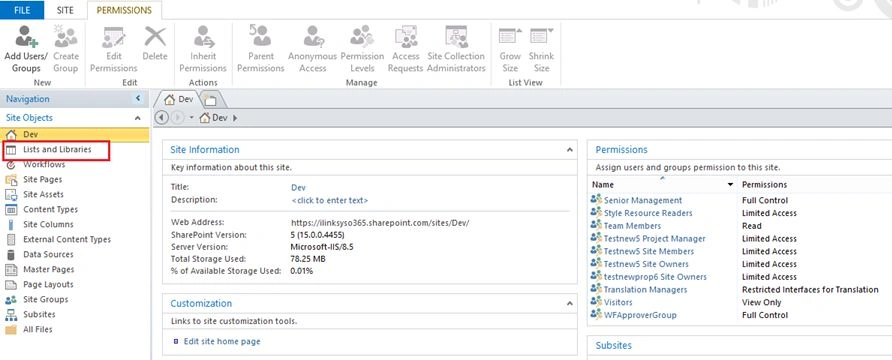Click 'Full Control' beside Senior Management
Screen dimensions: 892x360
[x=765, y=200]
